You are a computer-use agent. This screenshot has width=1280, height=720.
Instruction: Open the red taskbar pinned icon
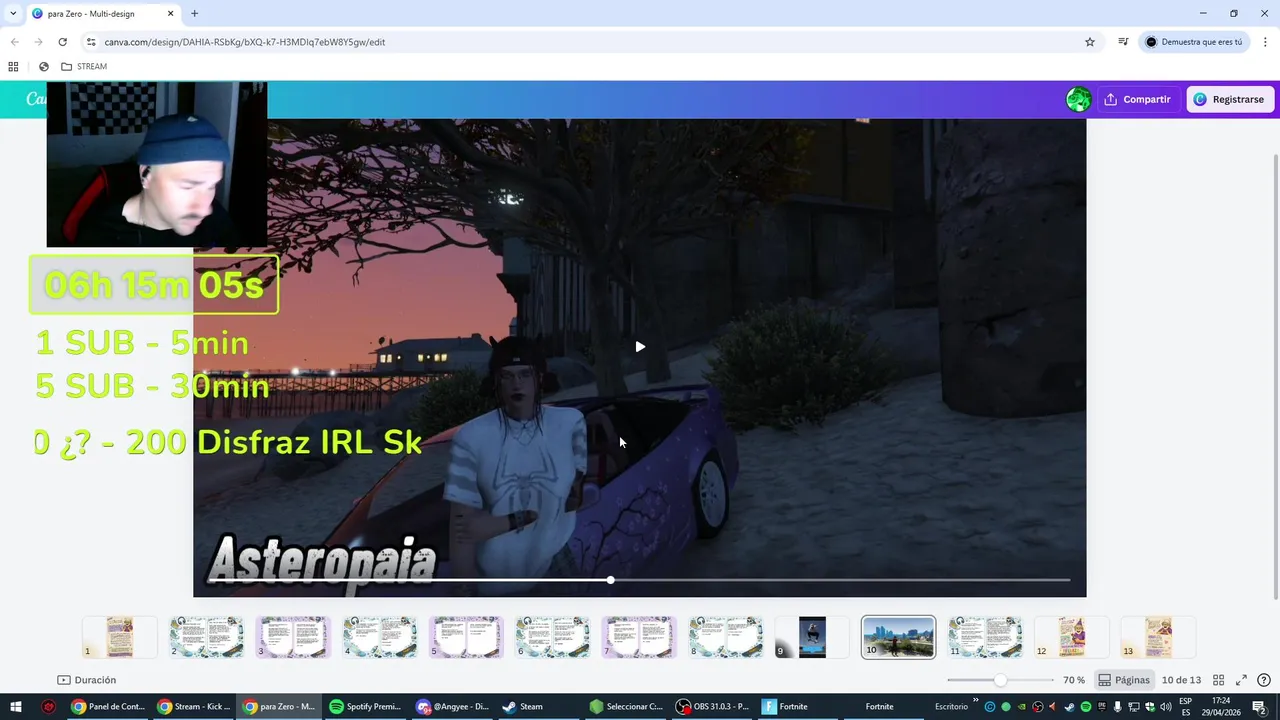[48, 706]
